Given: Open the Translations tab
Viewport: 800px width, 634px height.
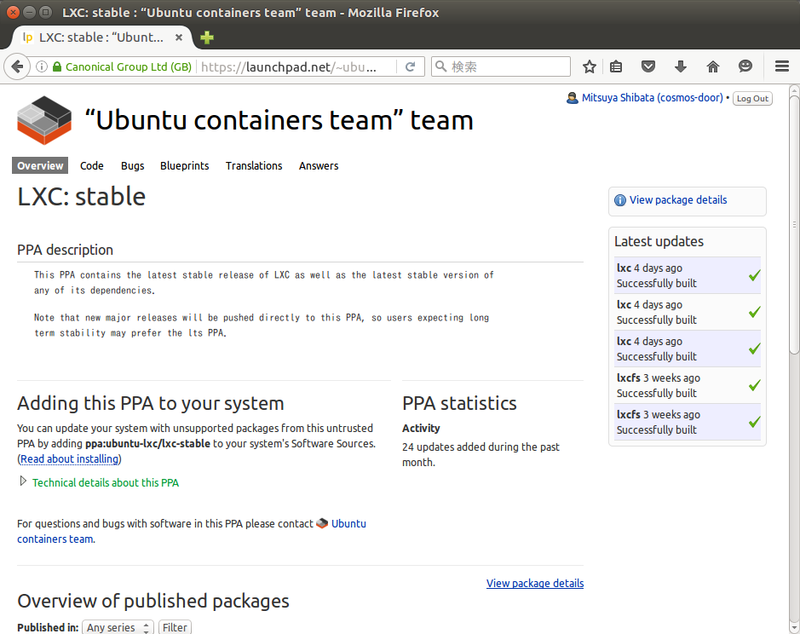Looking at the screenshot, I should (x=254, y=166).
